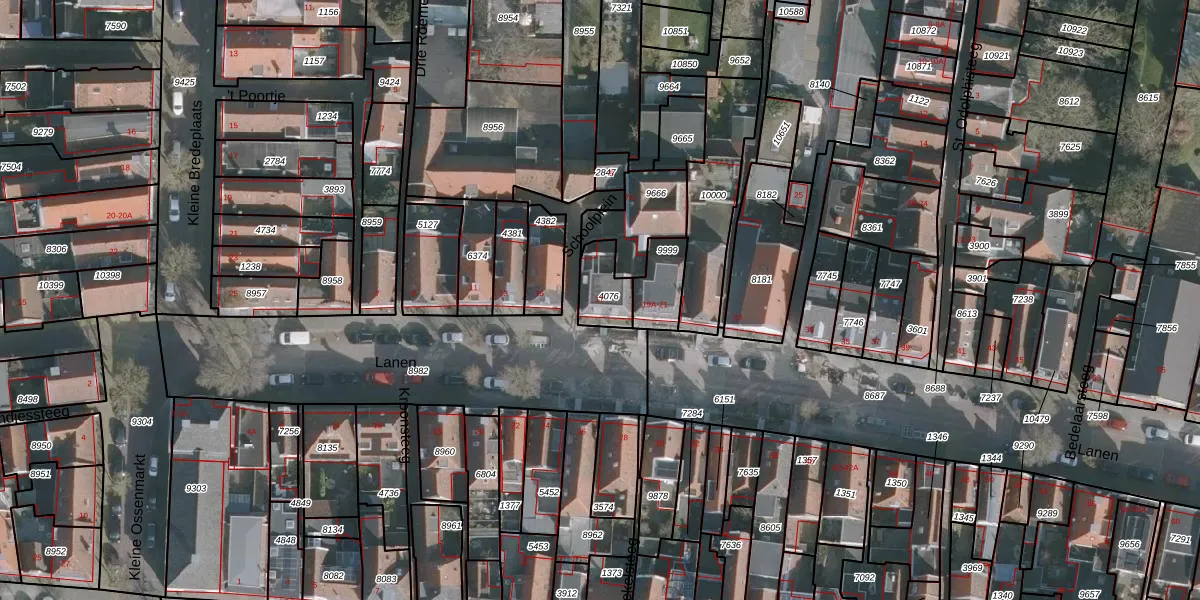1200x600 pixels.
Task: Click the 't Poortje street label
Action: point(256,96)
